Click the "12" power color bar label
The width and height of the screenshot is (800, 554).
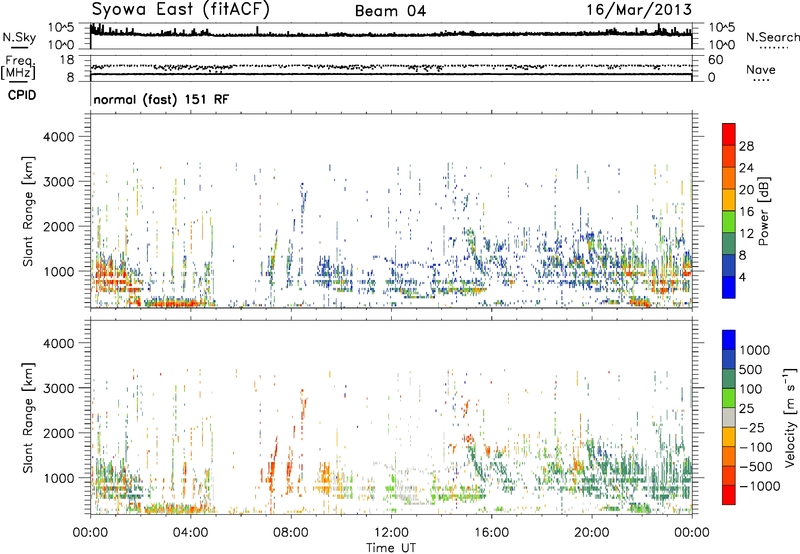(x=746, y=234)
